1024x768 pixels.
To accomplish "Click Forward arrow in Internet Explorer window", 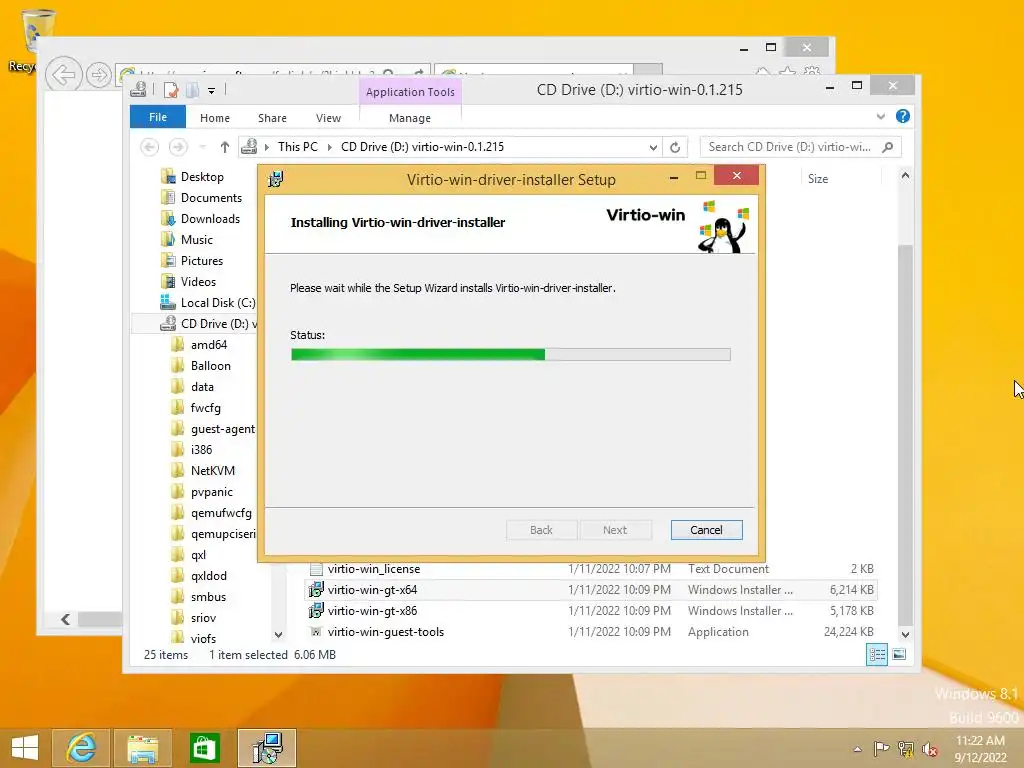I will (98, 75).
